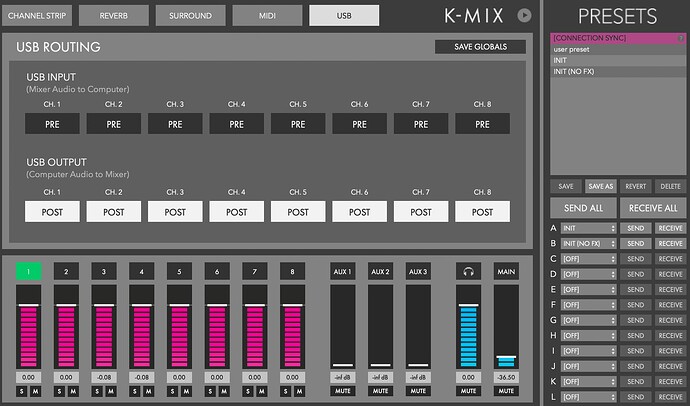This screenshot has height=406, width=690.
Task: Toggle USB Input CH. 8 PRE button
Action: tap(482, 124)
